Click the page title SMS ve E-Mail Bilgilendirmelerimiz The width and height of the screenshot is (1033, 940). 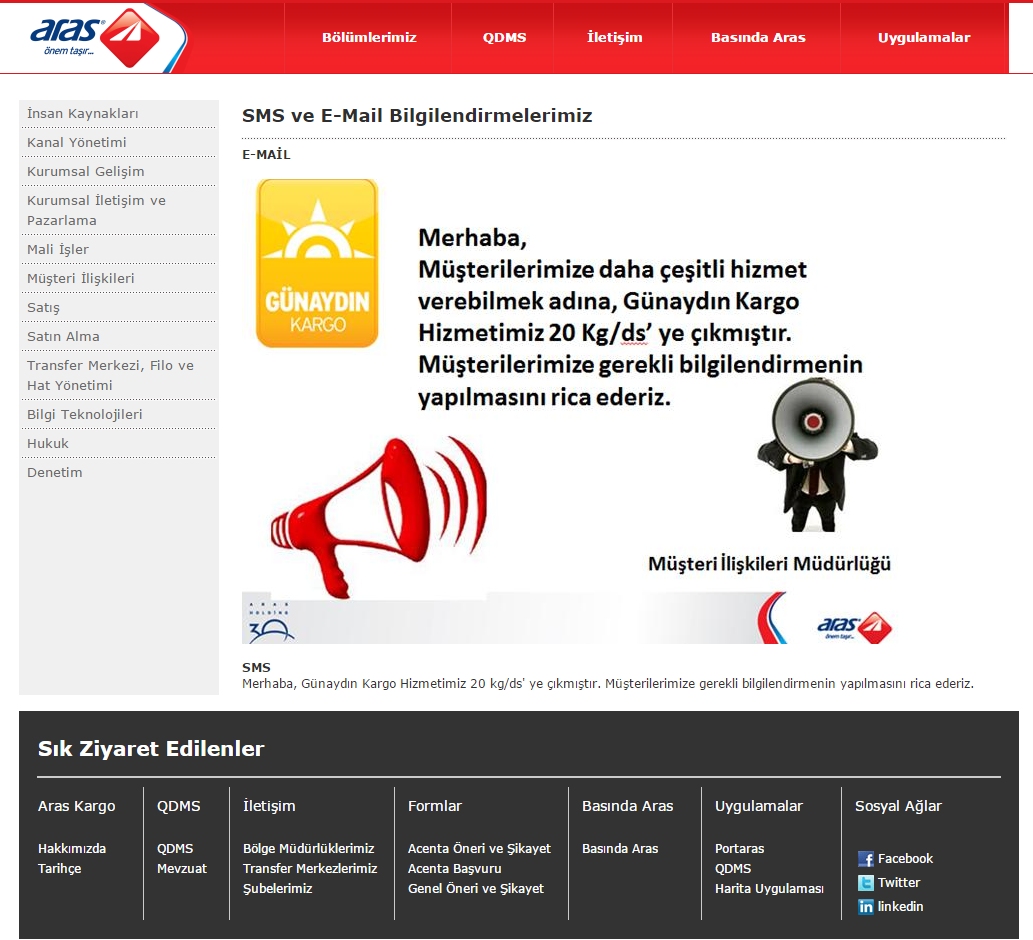click(x=417, y=115)
